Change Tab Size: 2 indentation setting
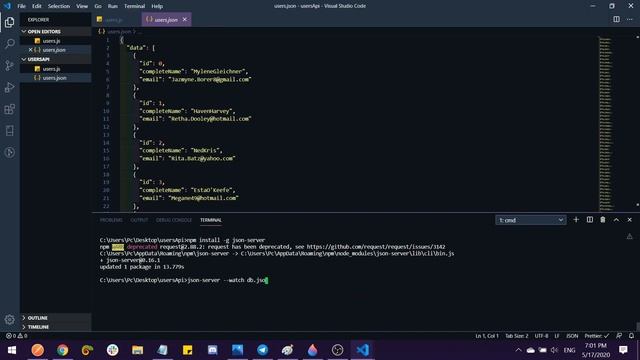The image size is (640, 360). (x=517, y=336)
